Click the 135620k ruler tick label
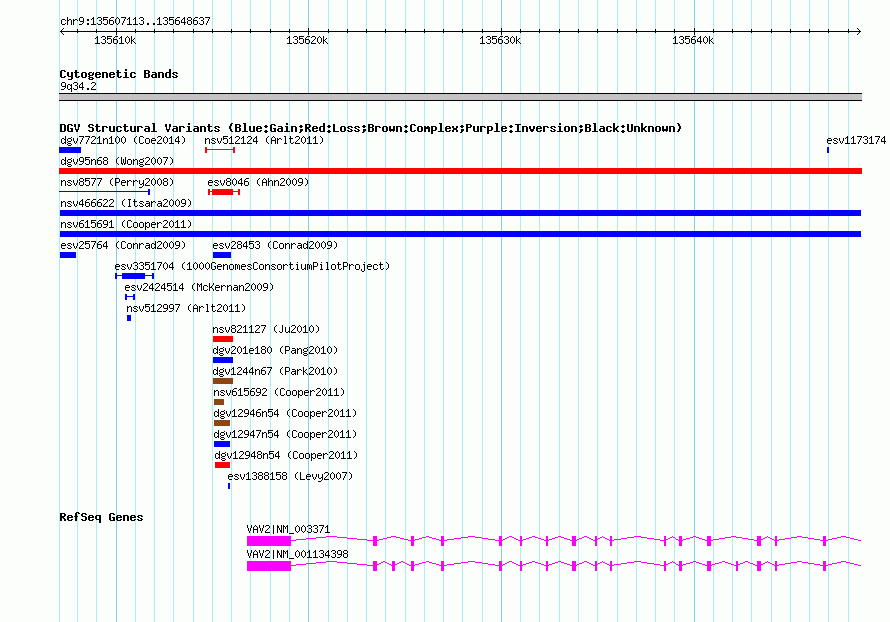890x622 pixels. click(x=307, y=40)
